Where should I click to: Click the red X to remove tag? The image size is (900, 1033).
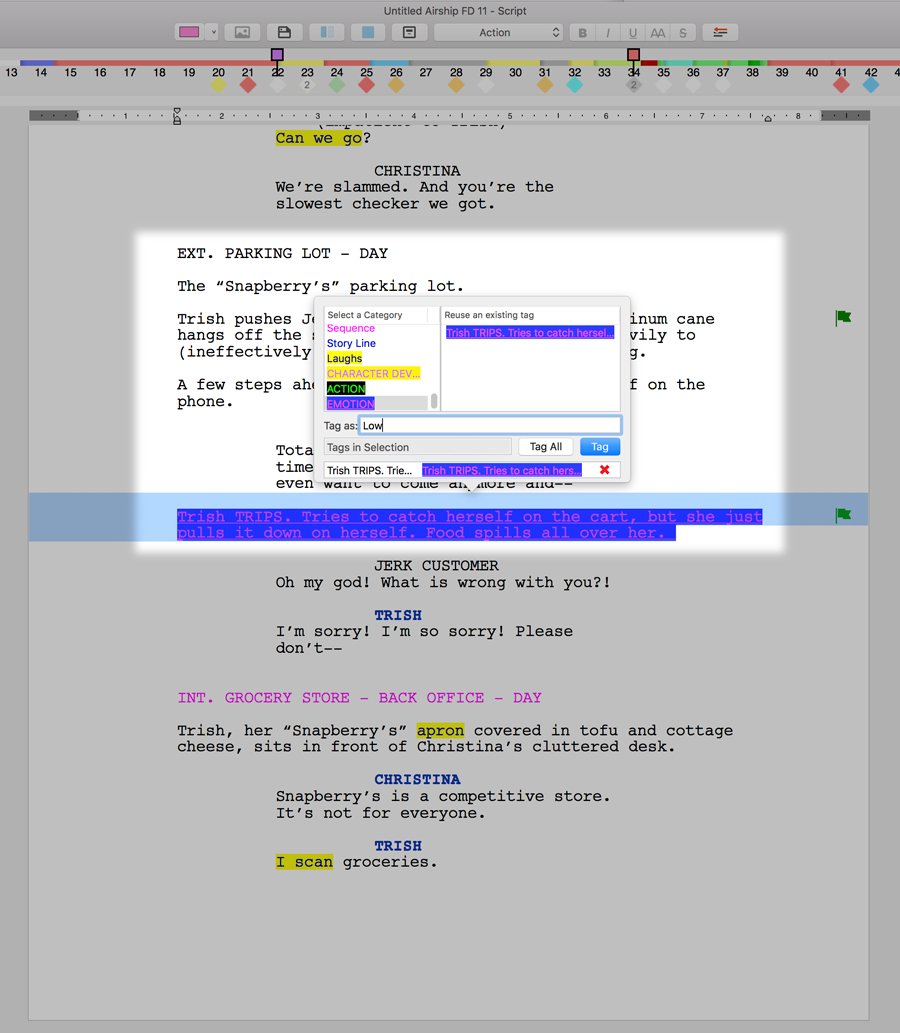coord(603,470)
